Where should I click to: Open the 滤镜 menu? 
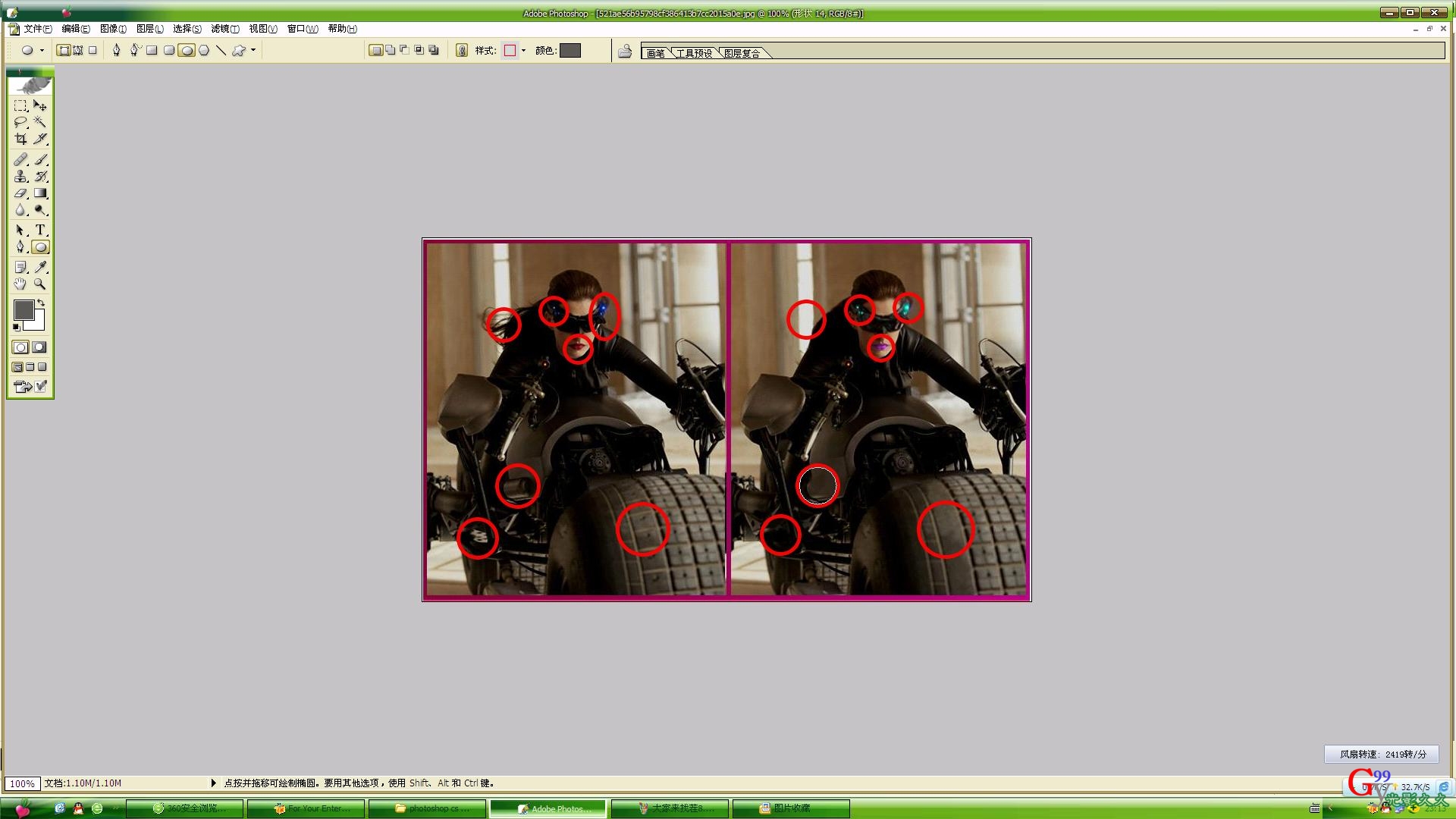click(x=225, y=29)
